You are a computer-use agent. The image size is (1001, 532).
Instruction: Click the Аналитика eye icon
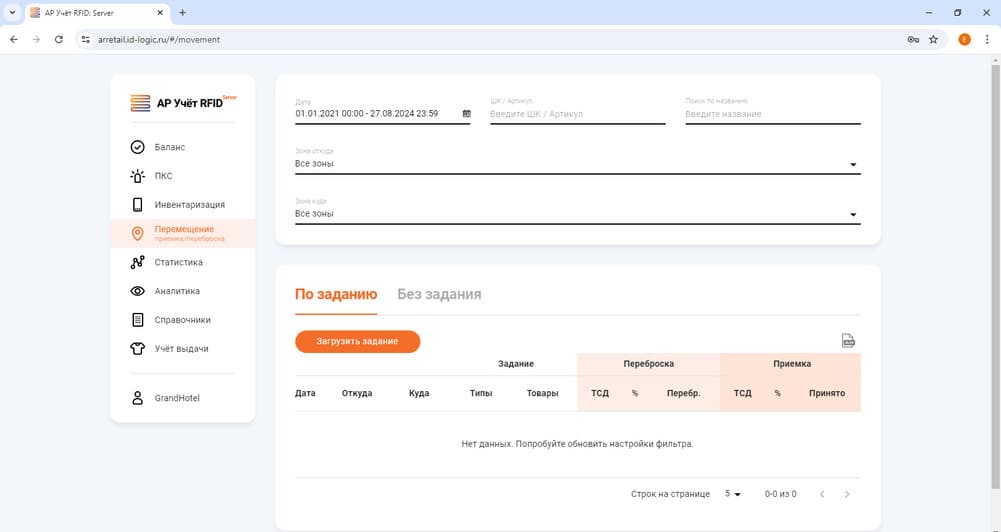pos(138,291)
